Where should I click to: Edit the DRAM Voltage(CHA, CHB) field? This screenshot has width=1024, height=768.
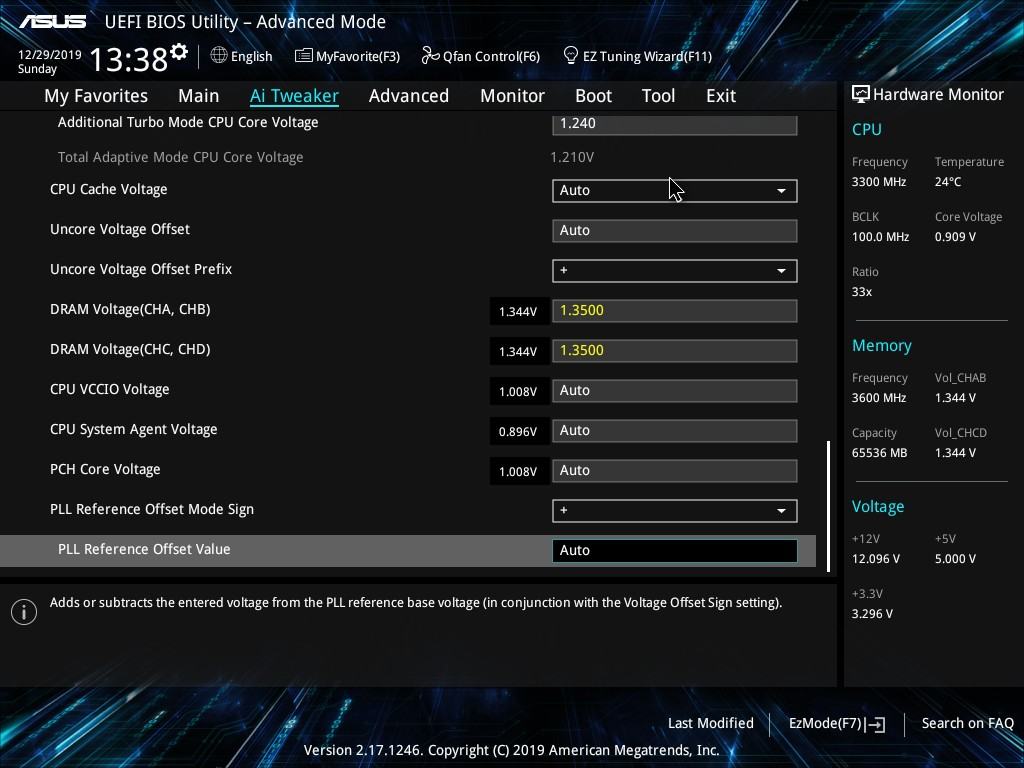point(675,311)
